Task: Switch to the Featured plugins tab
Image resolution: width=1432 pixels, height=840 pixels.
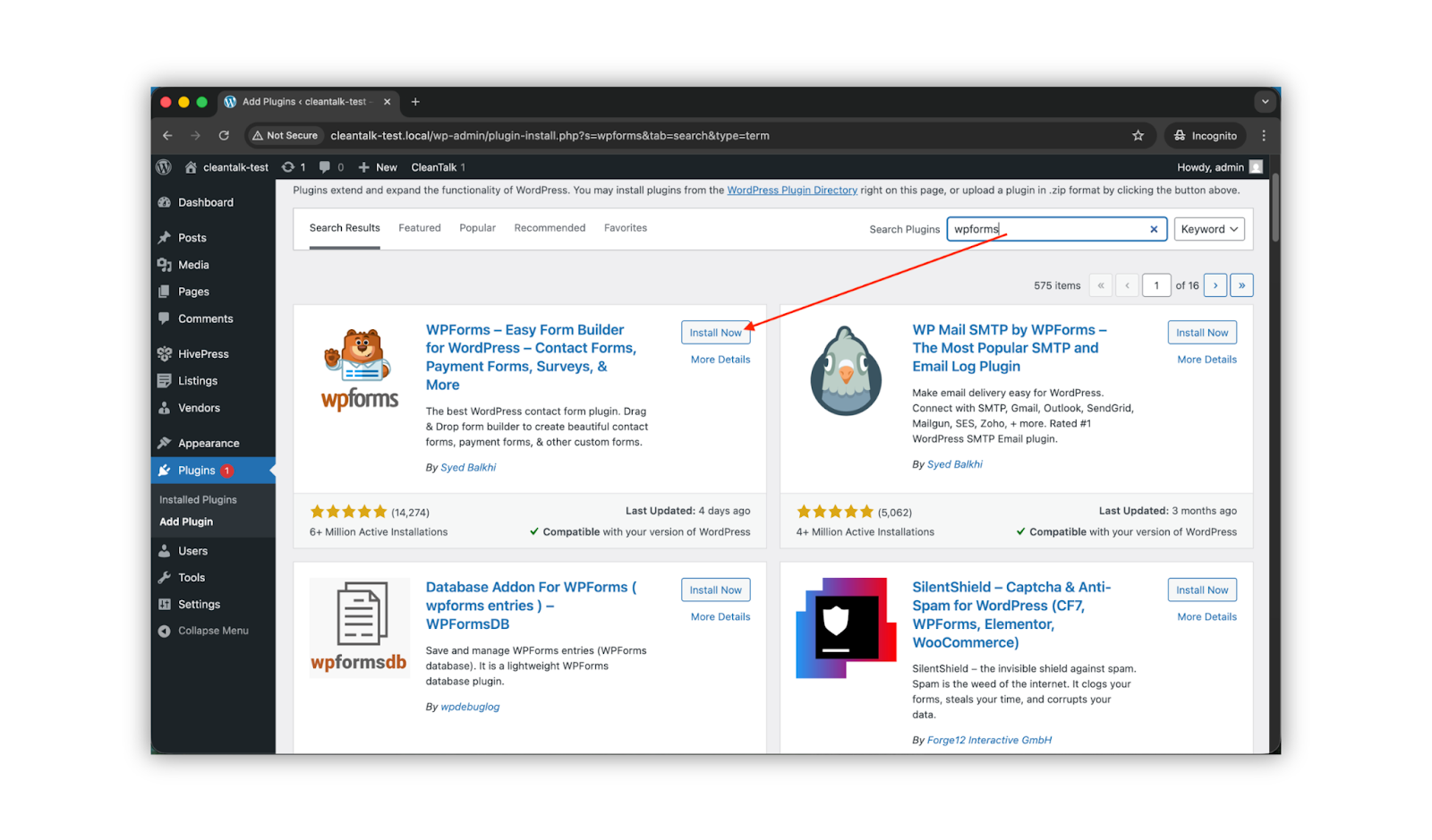Action: tap(419, 228)
